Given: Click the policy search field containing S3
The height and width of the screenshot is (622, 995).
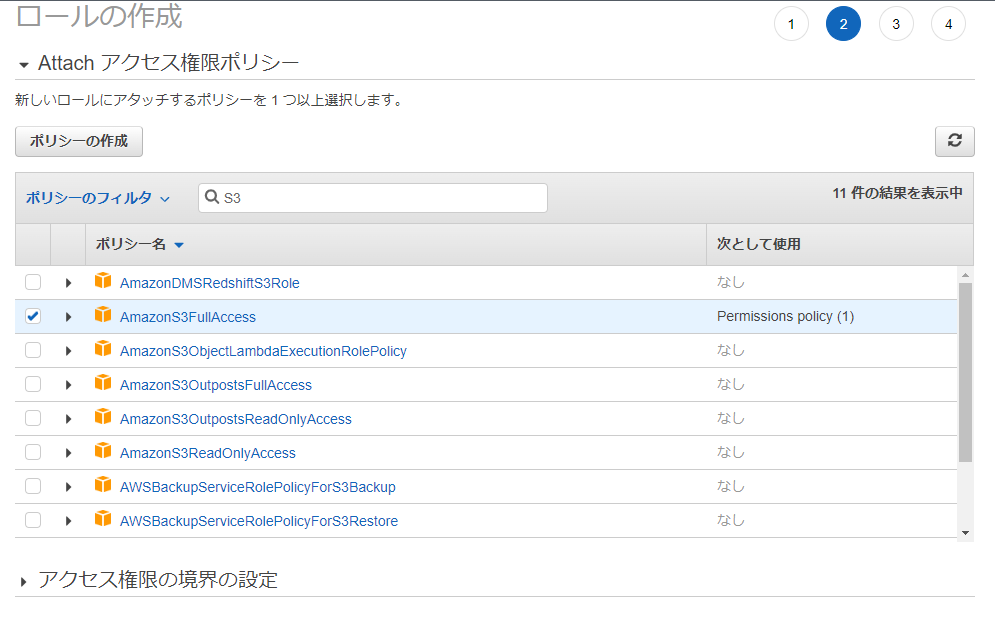Looking at the screenshot, I should tap(372, 198).
